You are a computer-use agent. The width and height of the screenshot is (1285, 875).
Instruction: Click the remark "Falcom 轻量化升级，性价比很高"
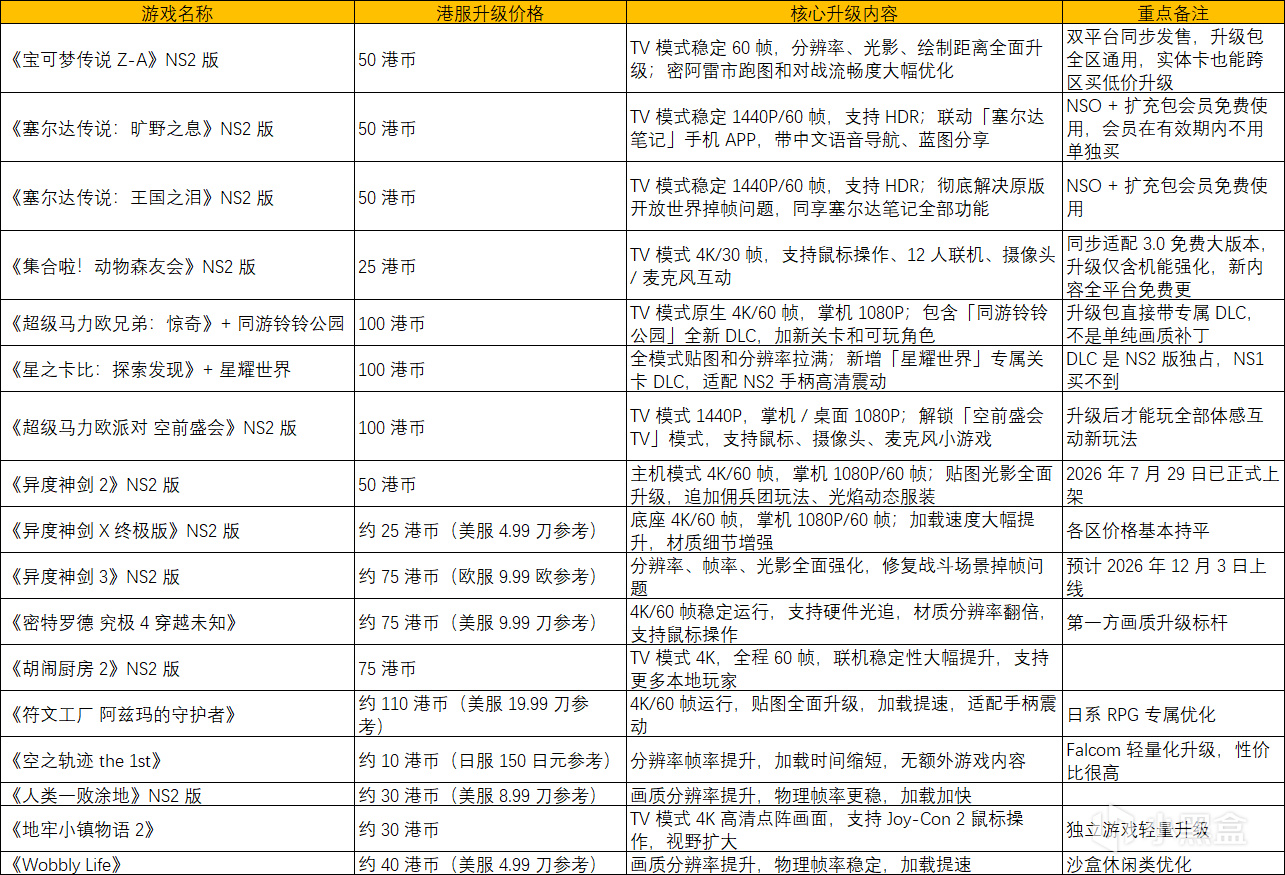1173,760
